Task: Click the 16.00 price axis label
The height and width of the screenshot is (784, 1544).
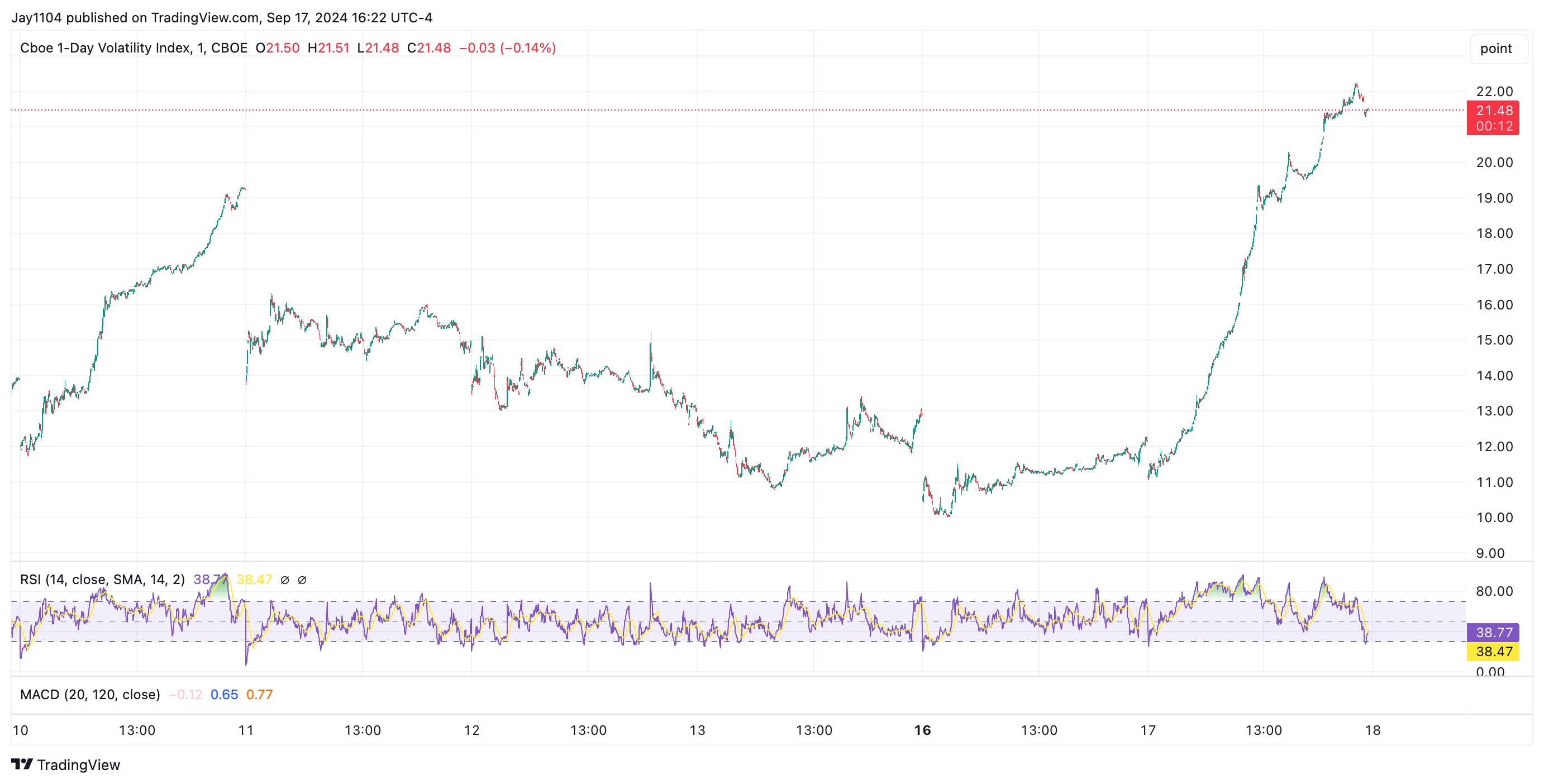Action: pyautogui.click(x=1495, y=305)
